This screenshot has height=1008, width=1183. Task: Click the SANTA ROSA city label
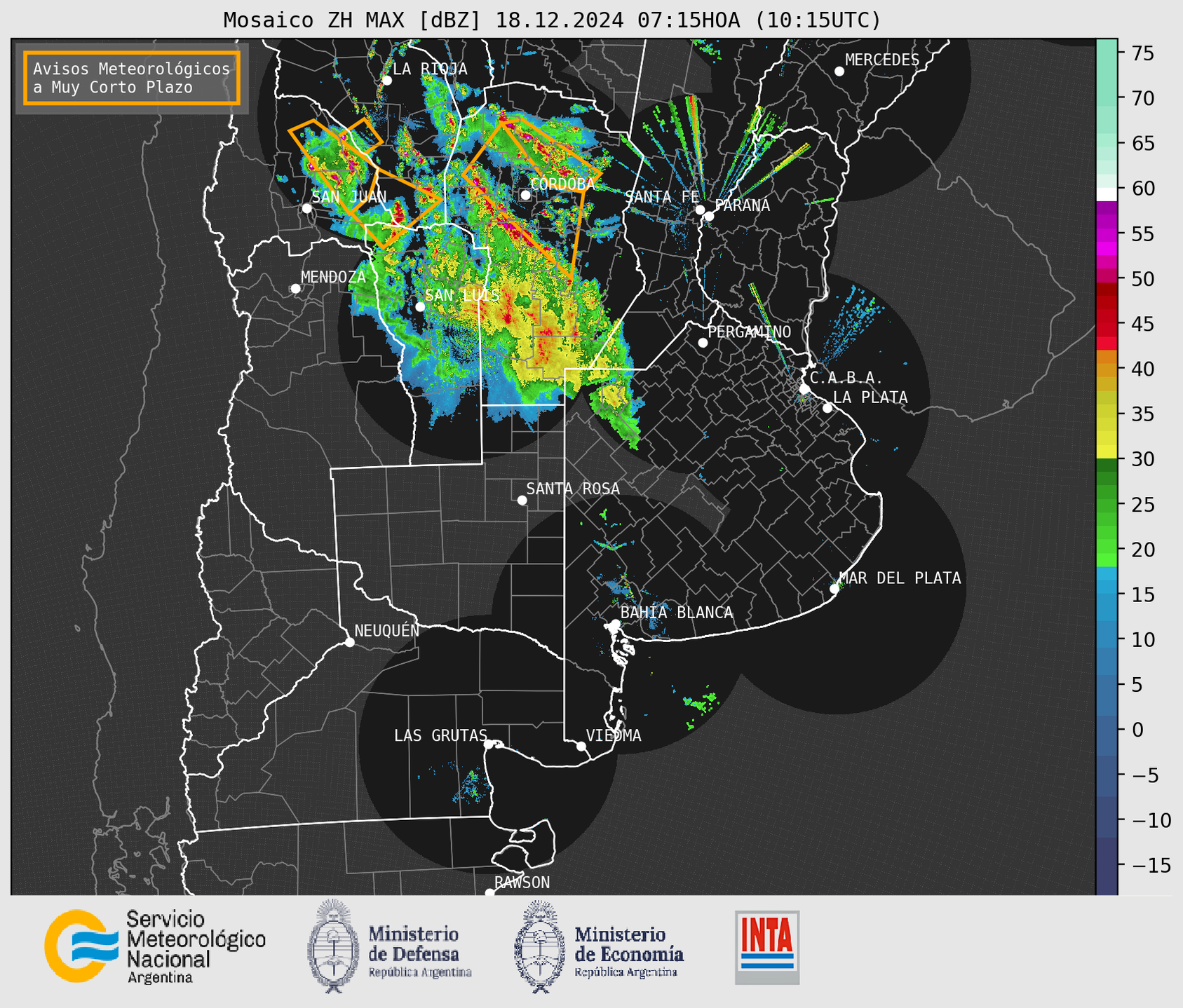tap(573, 489)
